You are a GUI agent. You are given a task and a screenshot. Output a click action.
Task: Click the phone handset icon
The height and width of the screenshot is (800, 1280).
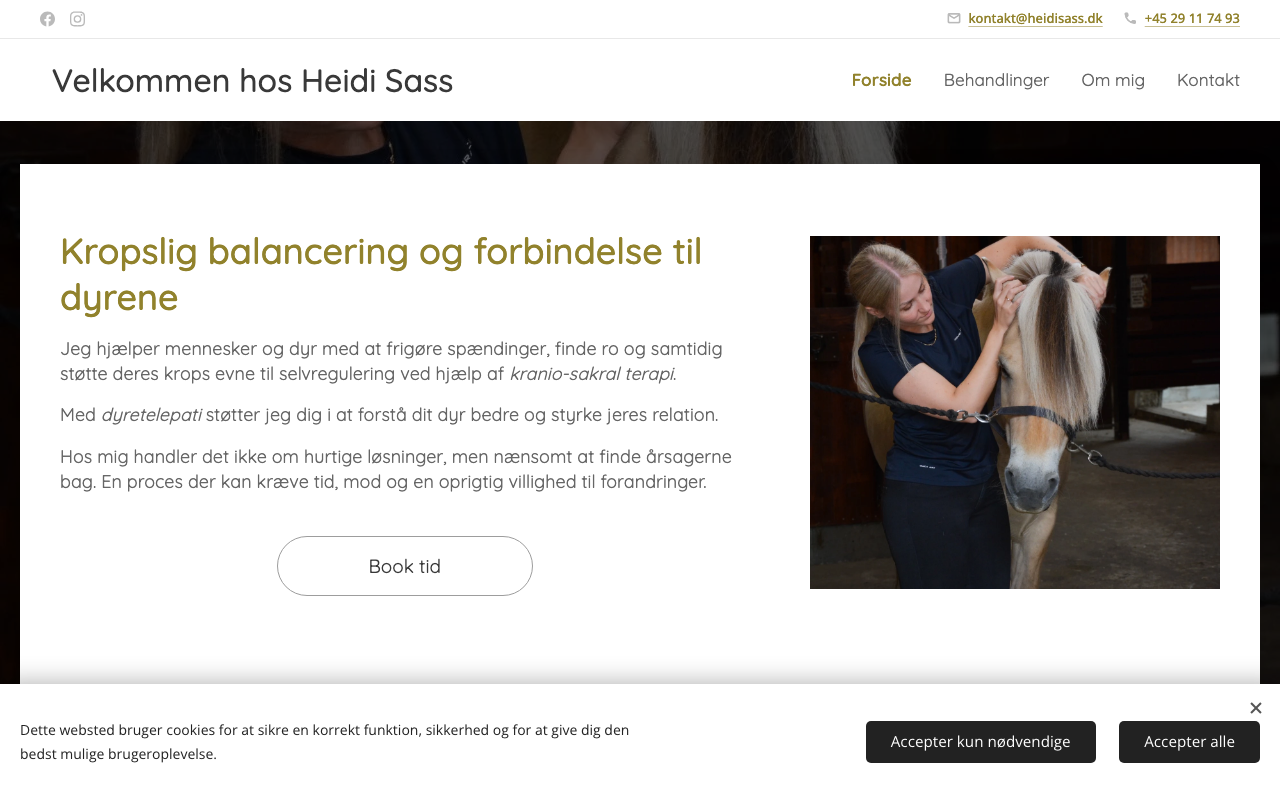point(1130,18)
